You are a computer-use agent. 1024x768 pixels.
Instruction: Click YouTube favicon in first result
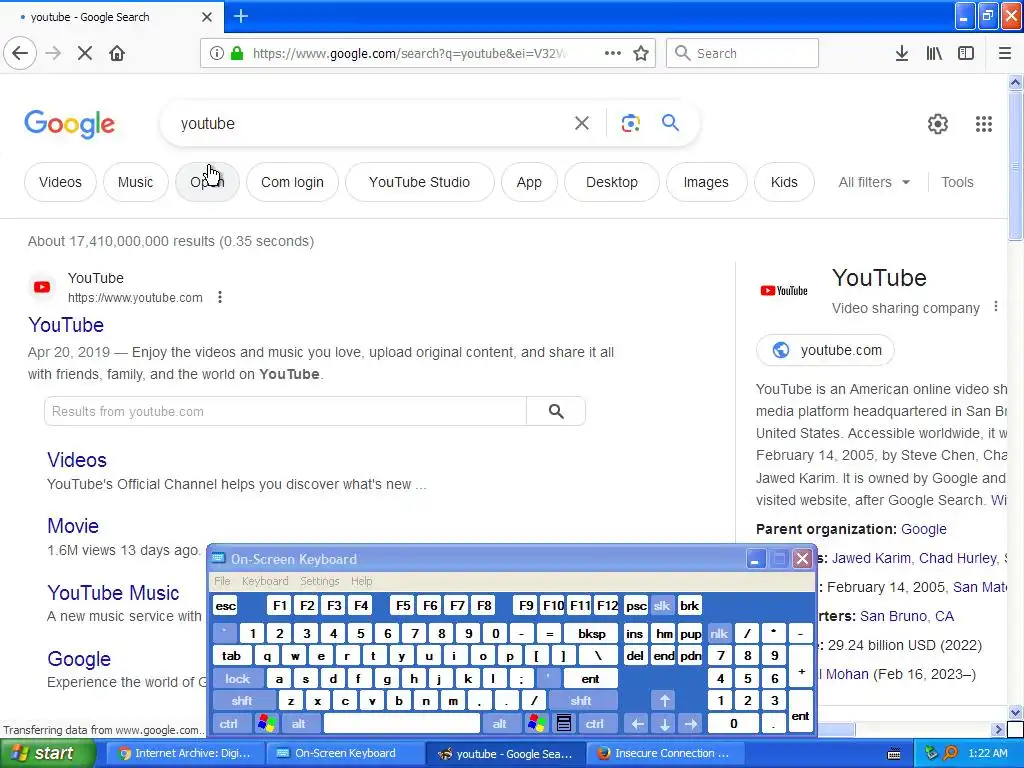42,287
